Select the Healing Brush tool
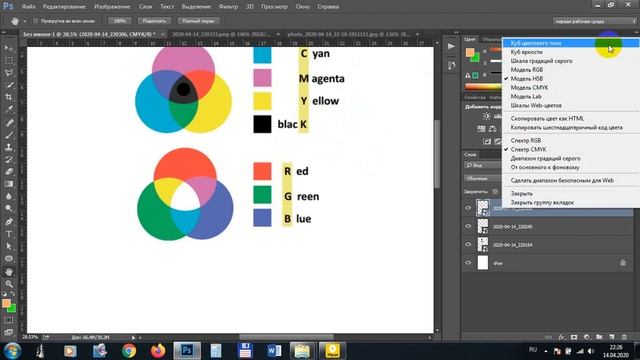This screenshot has height=360, width=640. [x=9, y=122]
